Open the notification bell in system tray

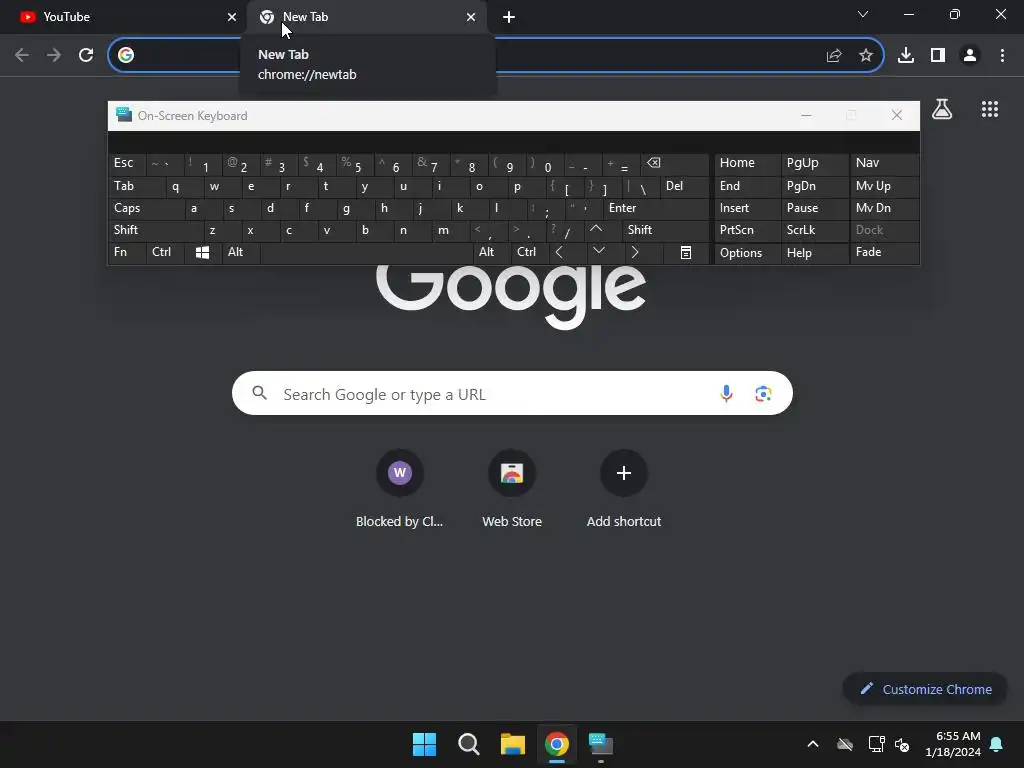997,744
